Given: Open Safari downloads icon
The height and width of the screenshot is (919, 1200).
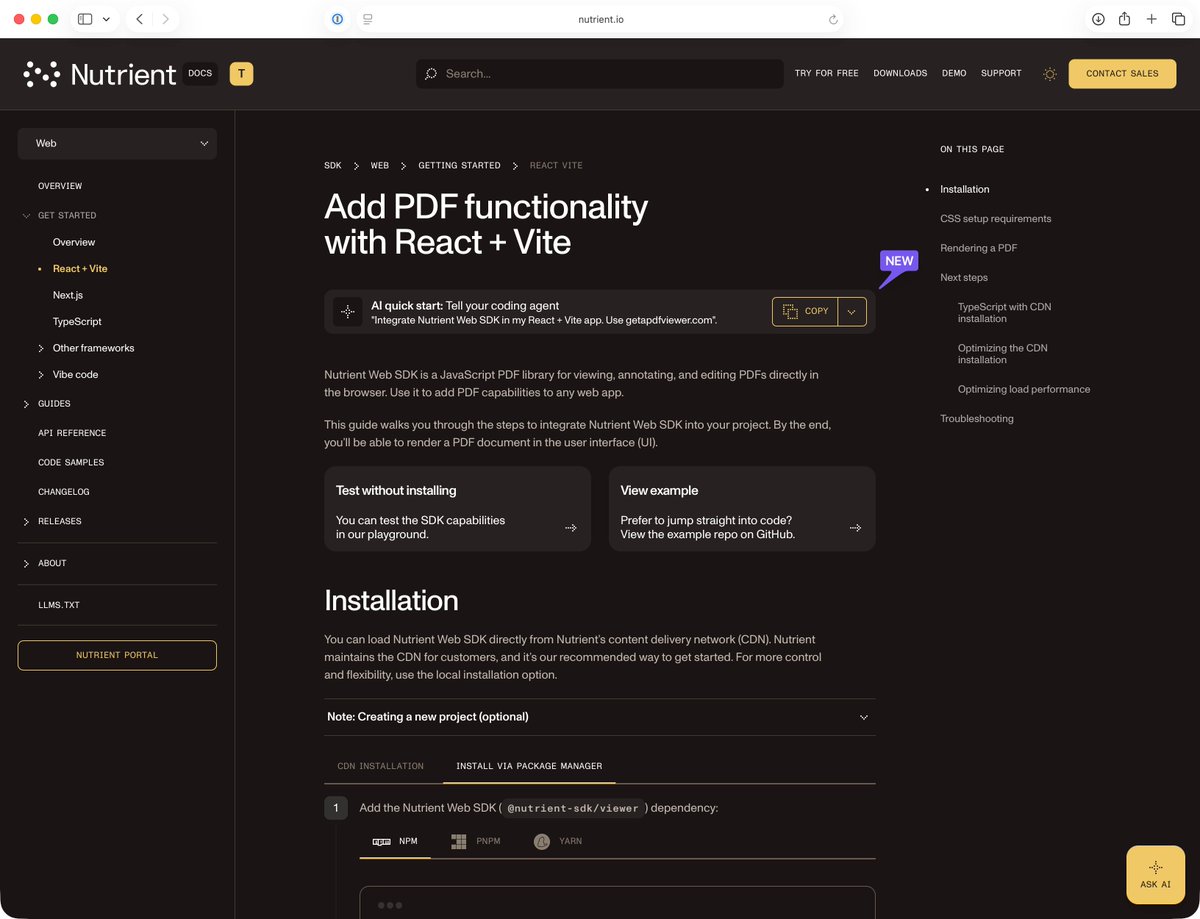Looking at the screenshot, I should [x=1098, y=19].
